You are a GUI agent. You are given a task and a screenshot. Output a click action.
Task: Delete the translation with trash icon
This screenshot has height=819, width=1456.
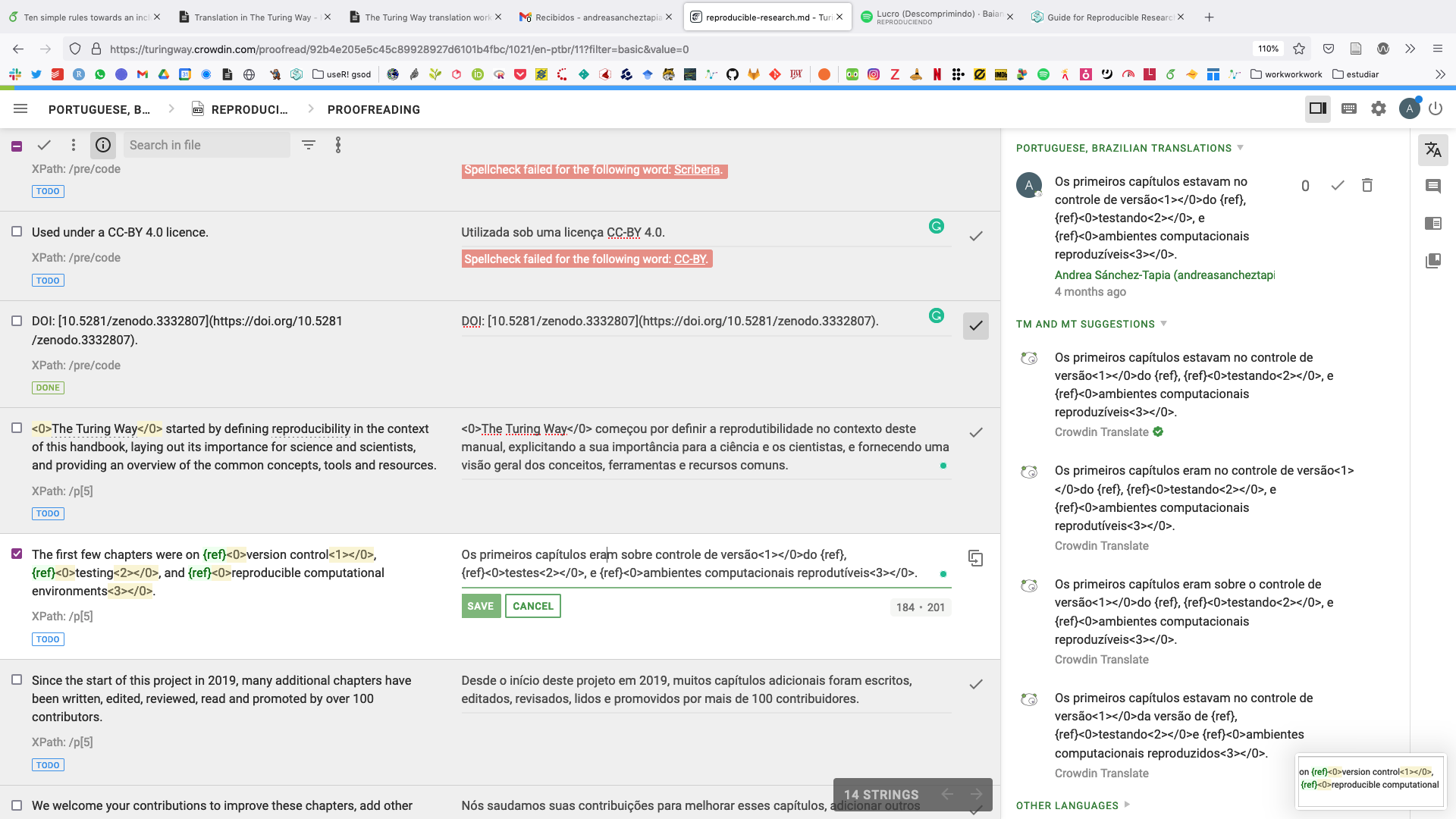(1367, 186)
